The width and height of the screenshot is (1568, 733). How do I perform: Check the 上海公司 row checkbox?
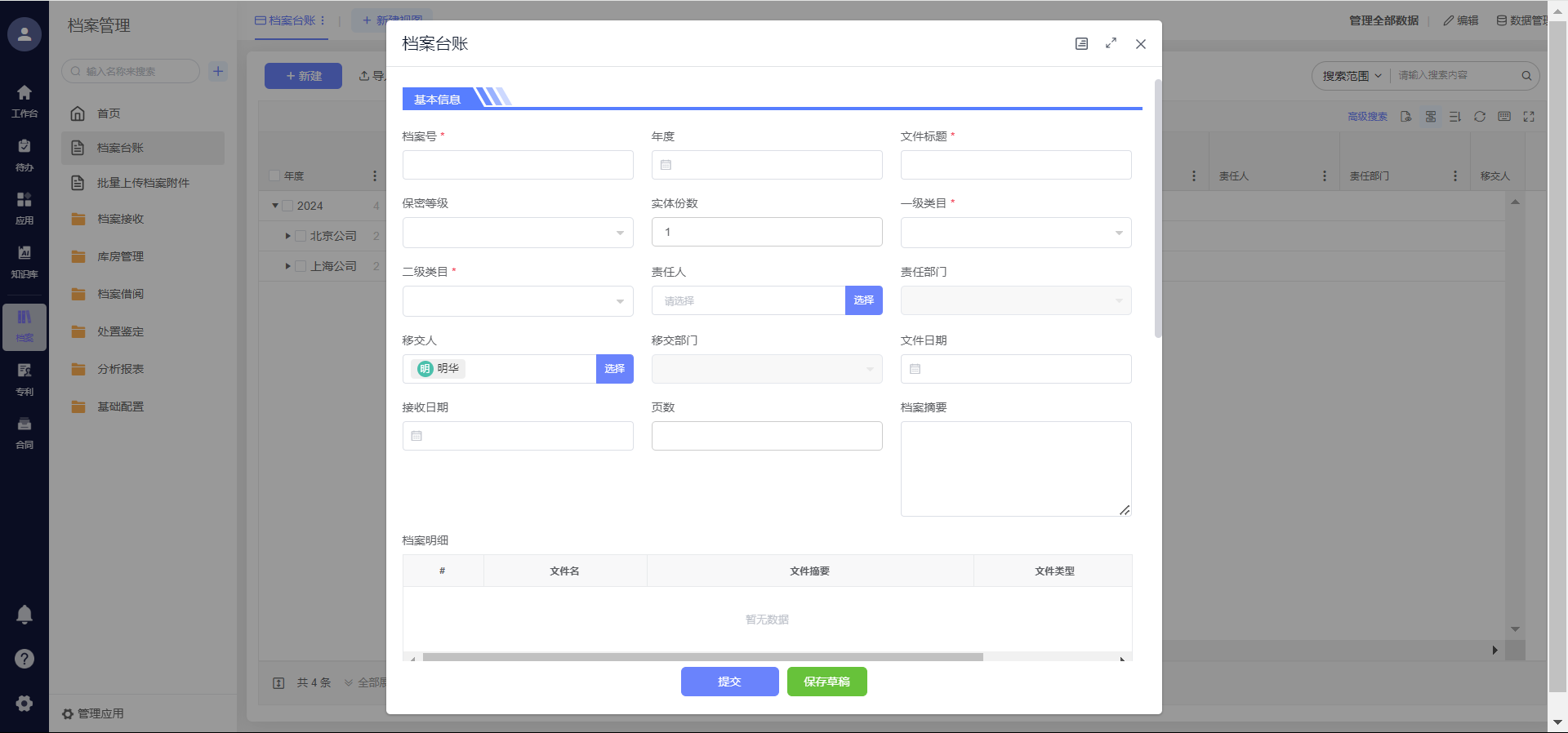[301, 266]
